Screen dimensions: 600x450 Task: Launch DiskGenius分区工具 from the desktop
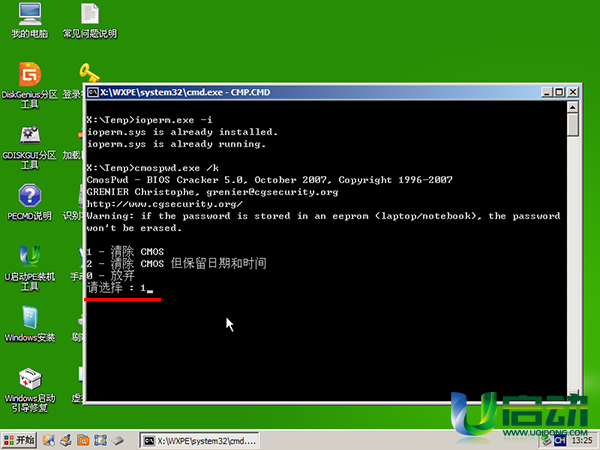[30, 86]
